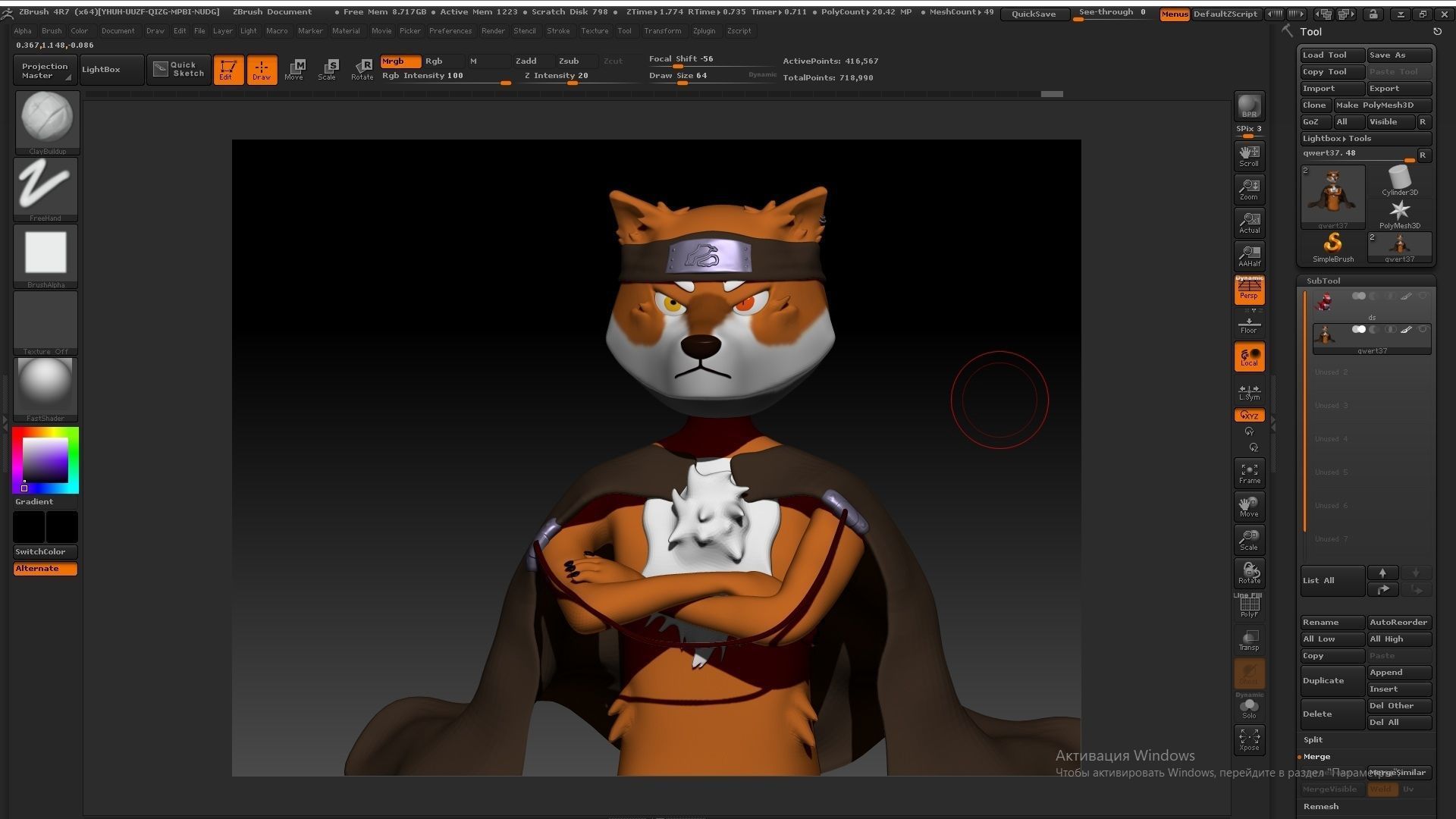The height and width of the screenshot is (819, 1456).
Task: Toggle the Floor grid
Action: coord(1249,325)
